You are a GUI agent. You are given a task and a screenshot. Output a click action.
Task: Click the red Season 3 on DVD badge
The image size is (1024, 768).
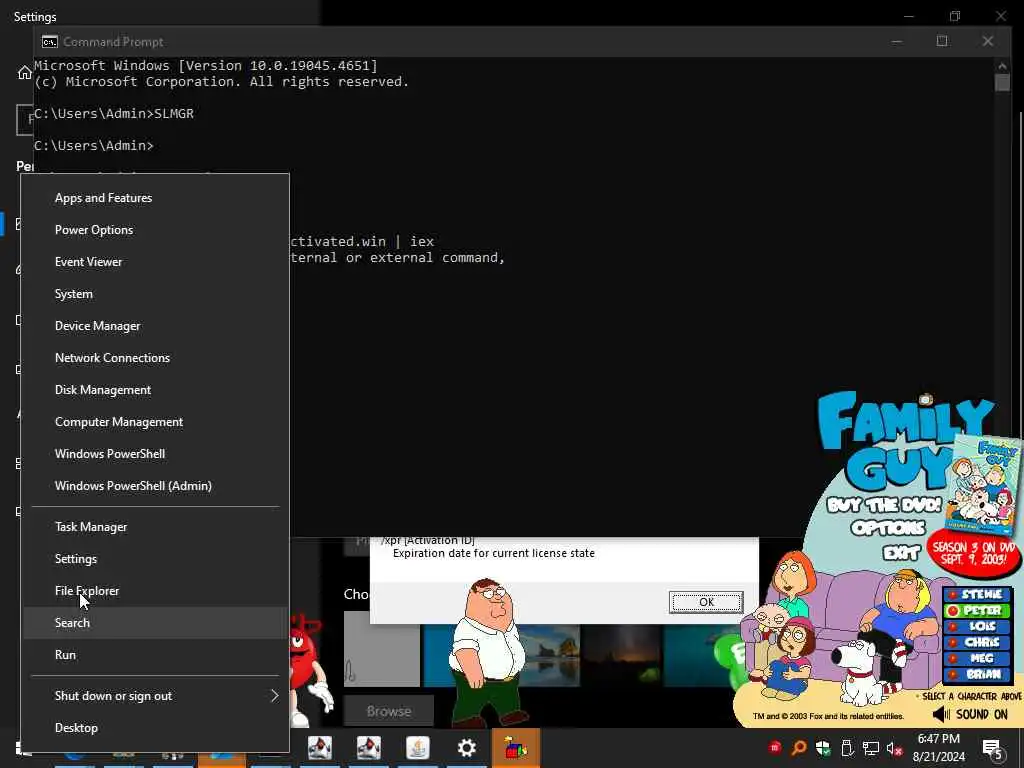tap(974, 553)
